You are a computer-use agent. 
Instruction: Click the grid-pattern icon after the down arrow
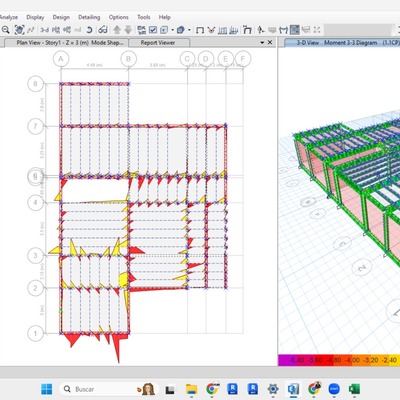tap(142, 30)
